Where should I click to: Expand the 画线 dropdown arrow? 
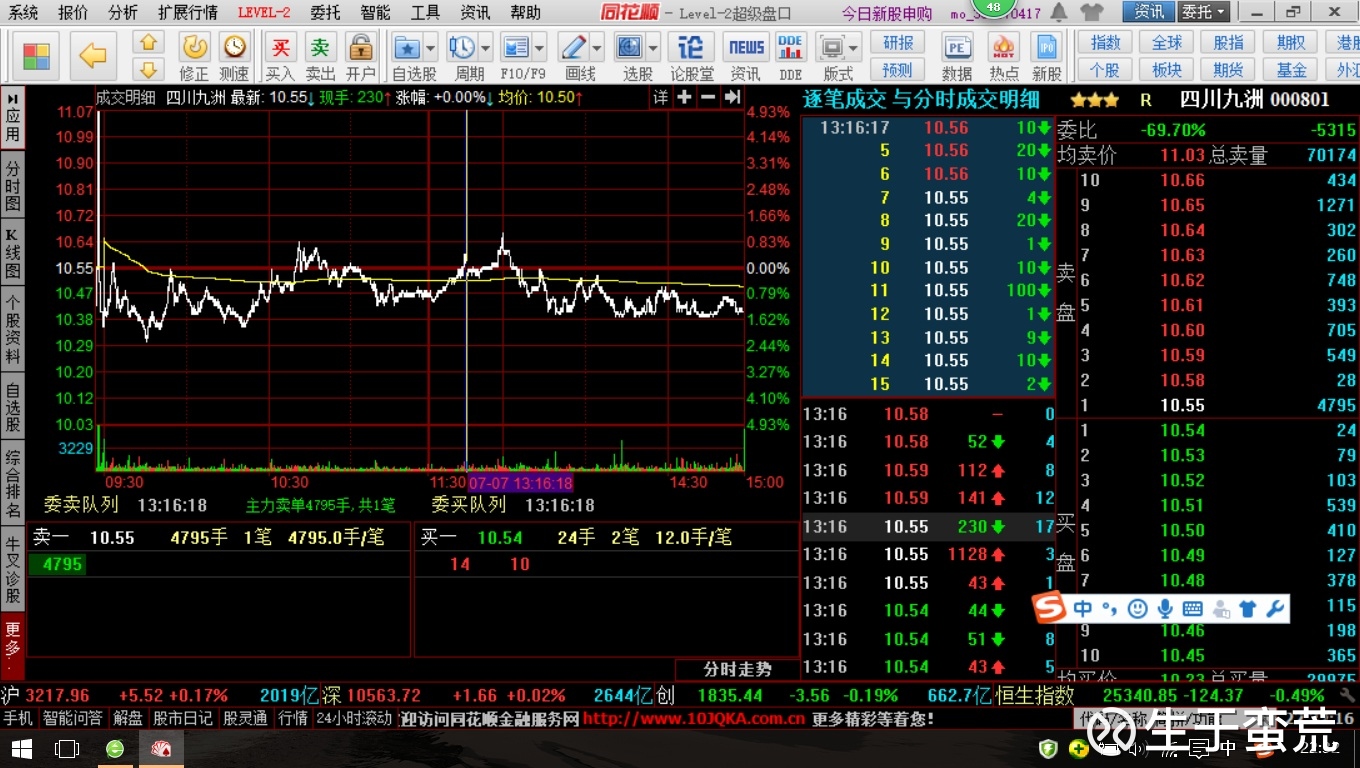[x=597, y=48]
